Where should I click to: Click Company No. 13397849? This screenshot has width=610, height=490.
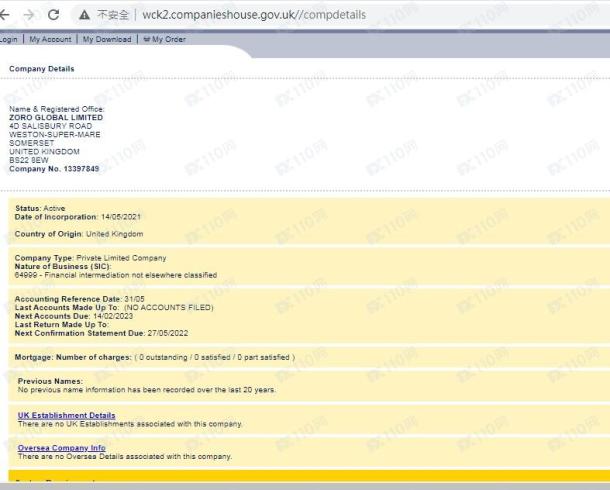pos(54,169)
